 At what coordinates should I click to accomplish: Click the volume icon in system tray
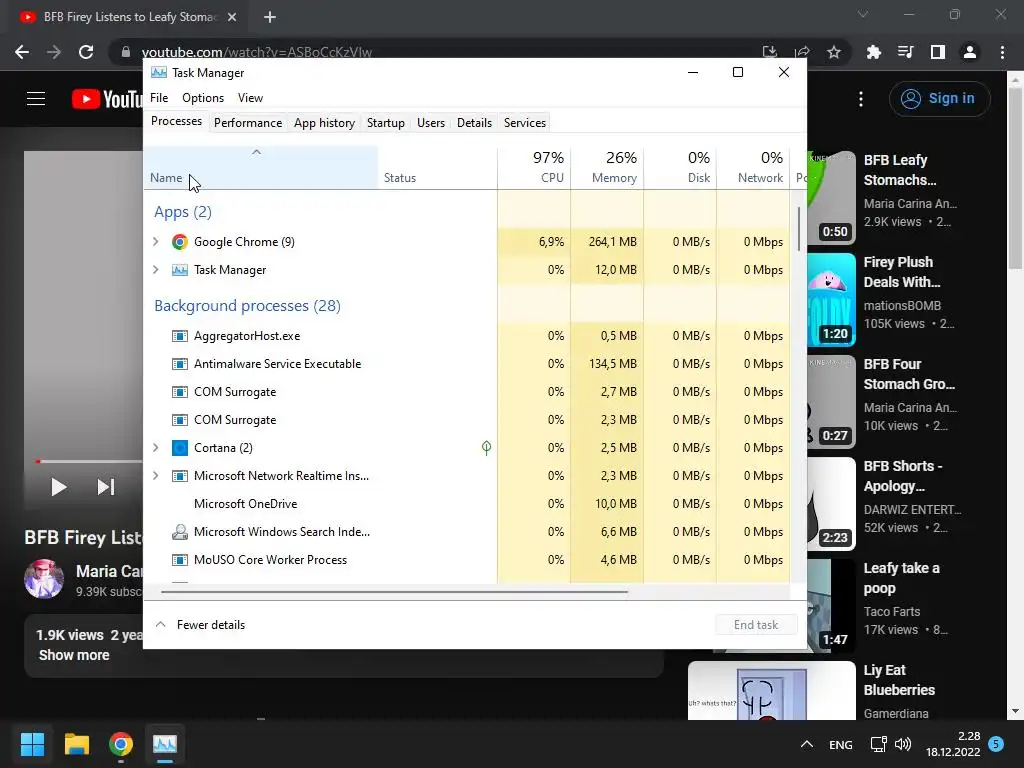point(903,744)
